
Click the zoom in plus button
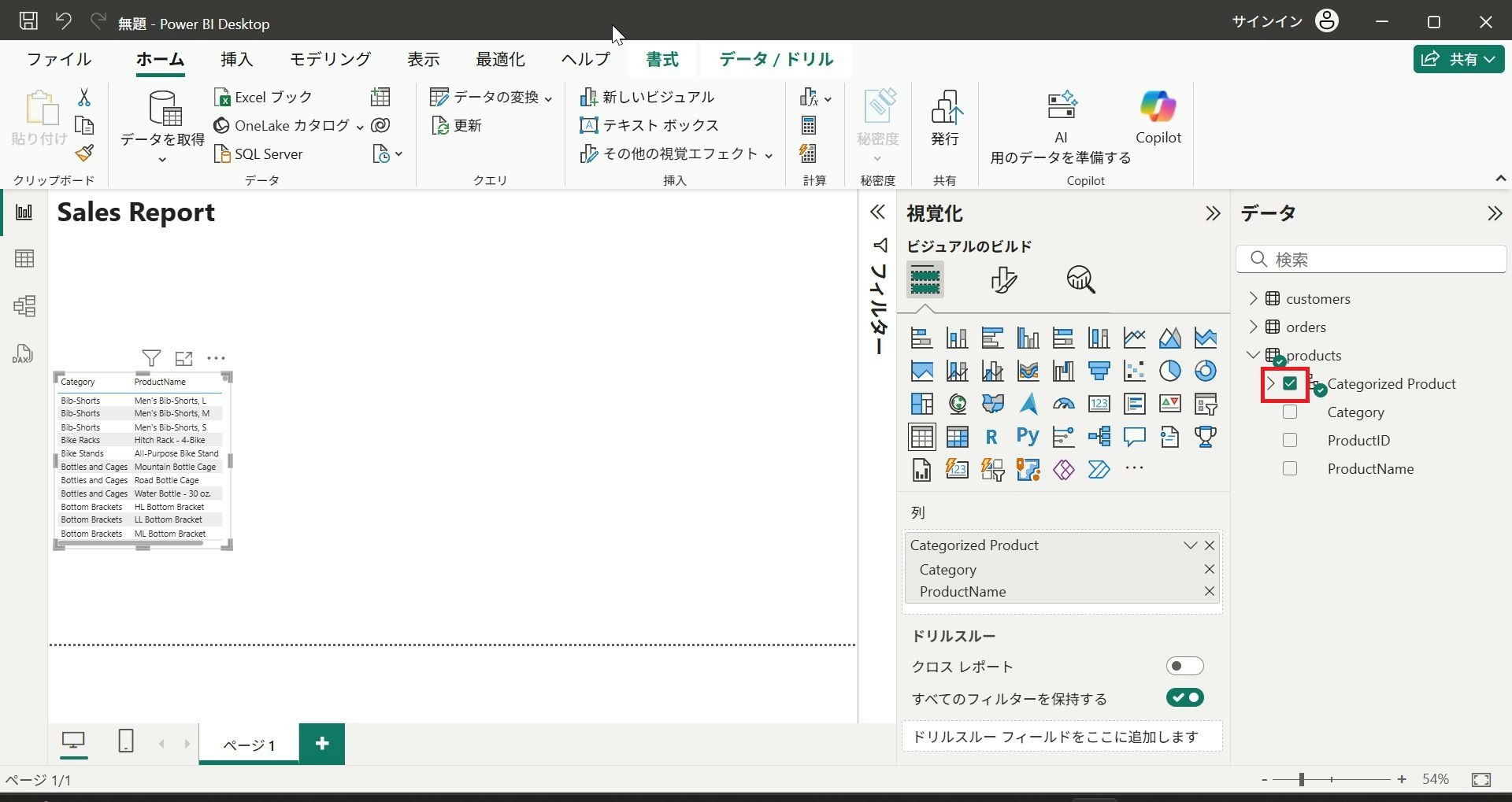(x=1402, y=779)
